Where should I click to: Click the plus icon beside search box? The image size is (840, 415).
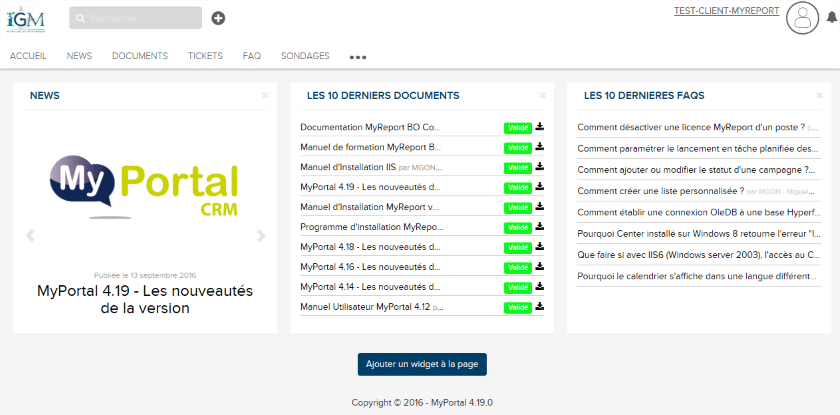pos(218,18)
